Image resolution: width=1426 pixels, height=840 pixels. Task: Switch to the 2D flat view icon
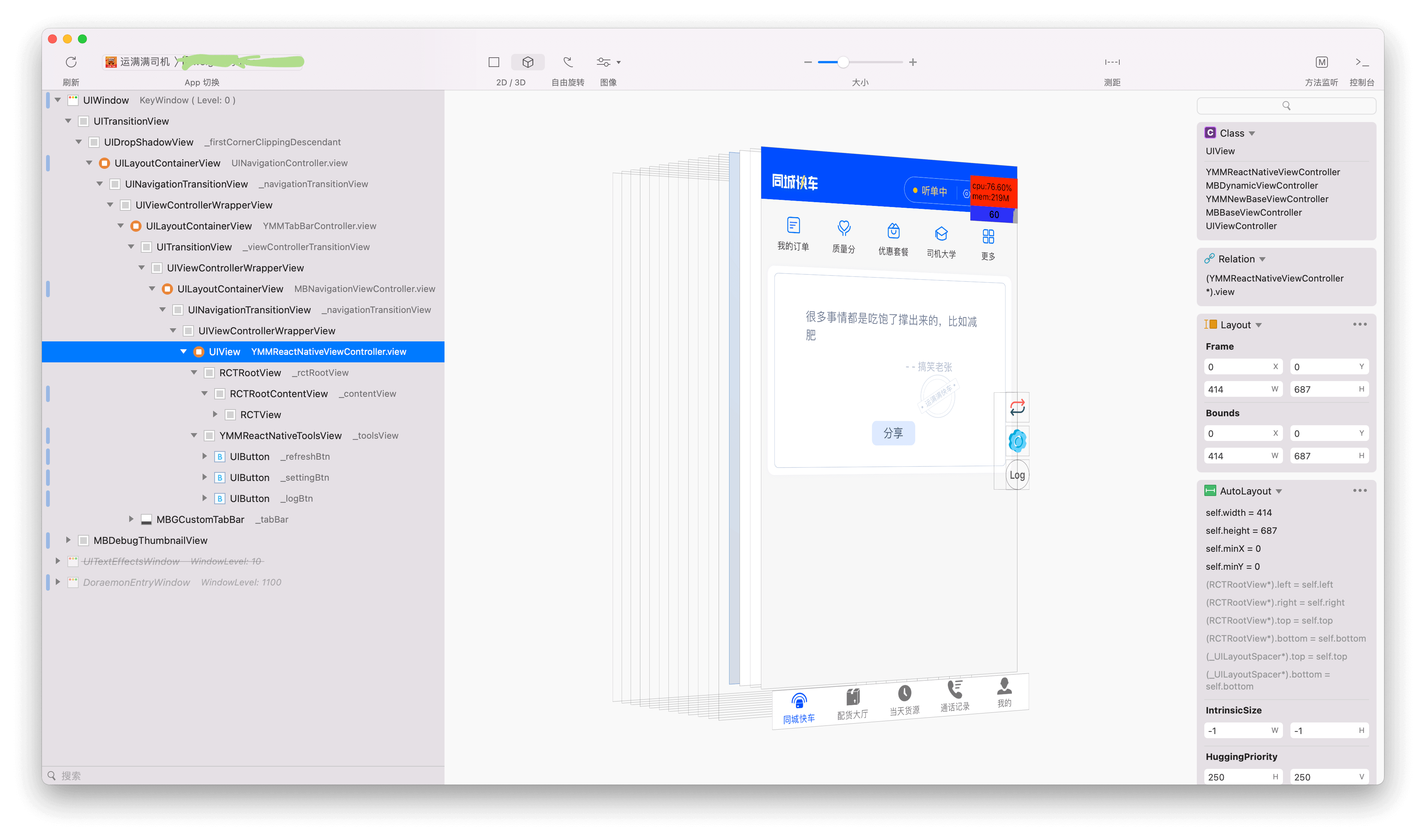click(494, 62)
